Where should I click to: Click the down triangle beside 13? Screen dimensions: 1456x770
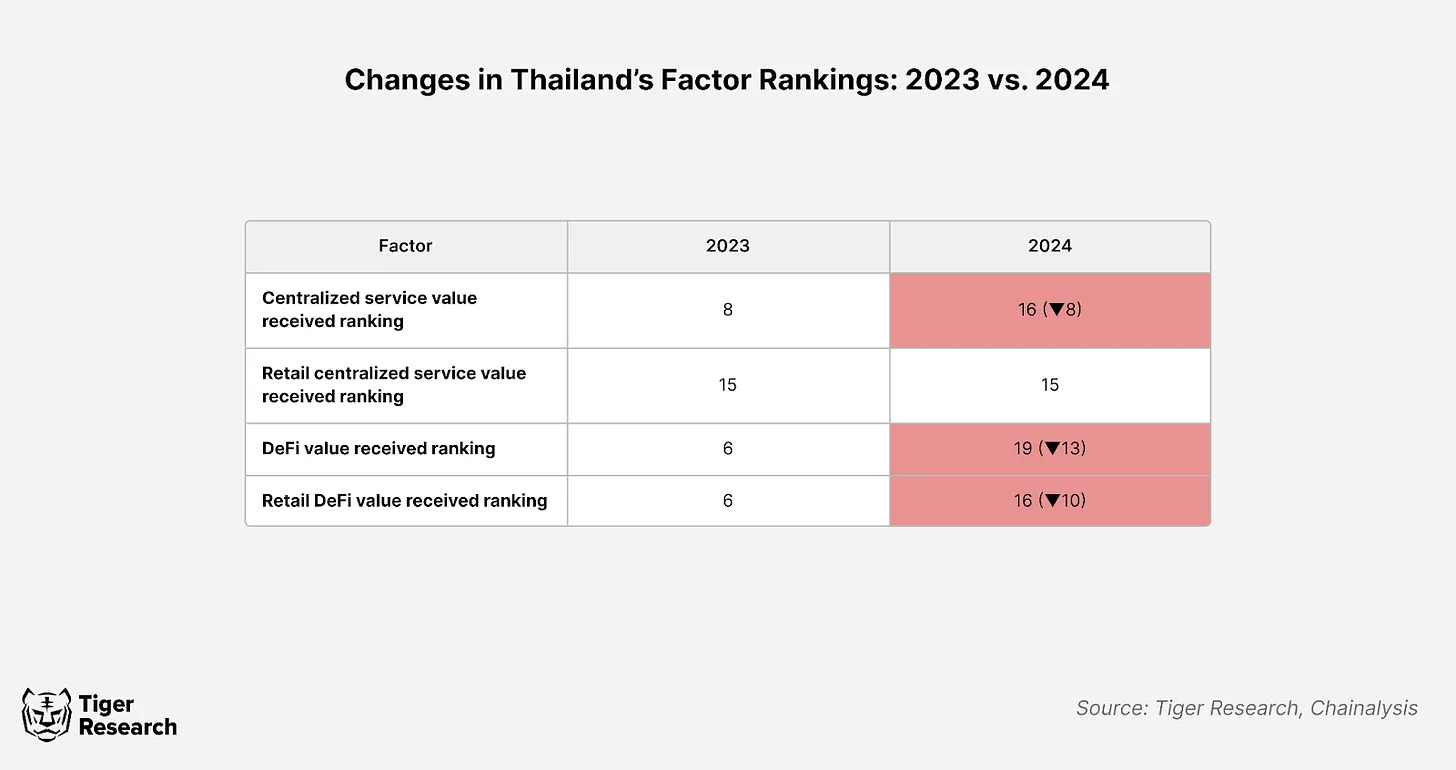(x=1051, y=449)
